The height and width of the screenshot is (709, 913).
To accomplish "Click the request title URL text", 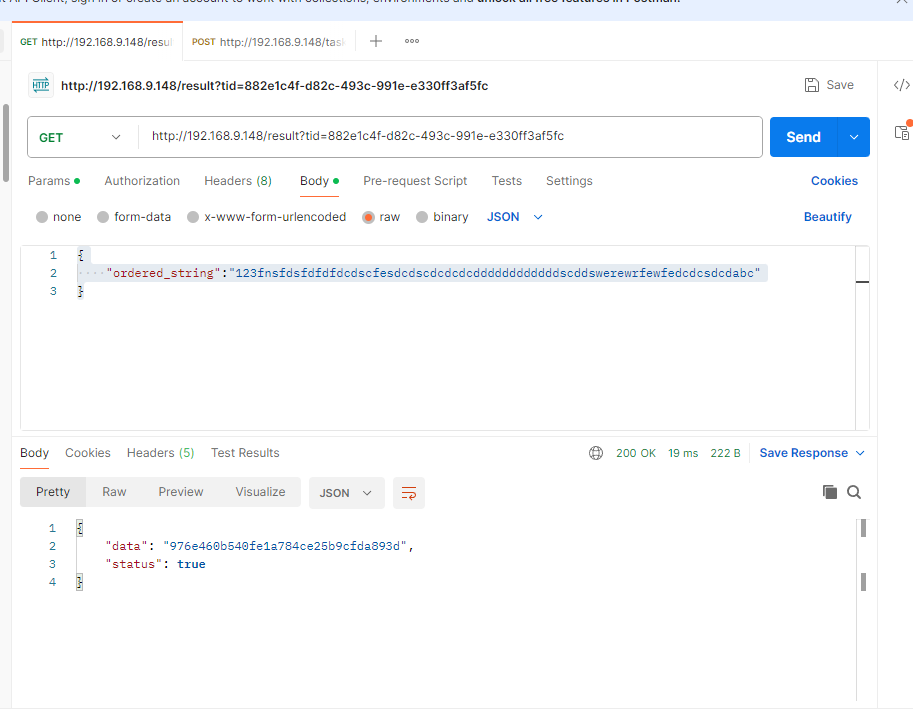I will [274, 86].
